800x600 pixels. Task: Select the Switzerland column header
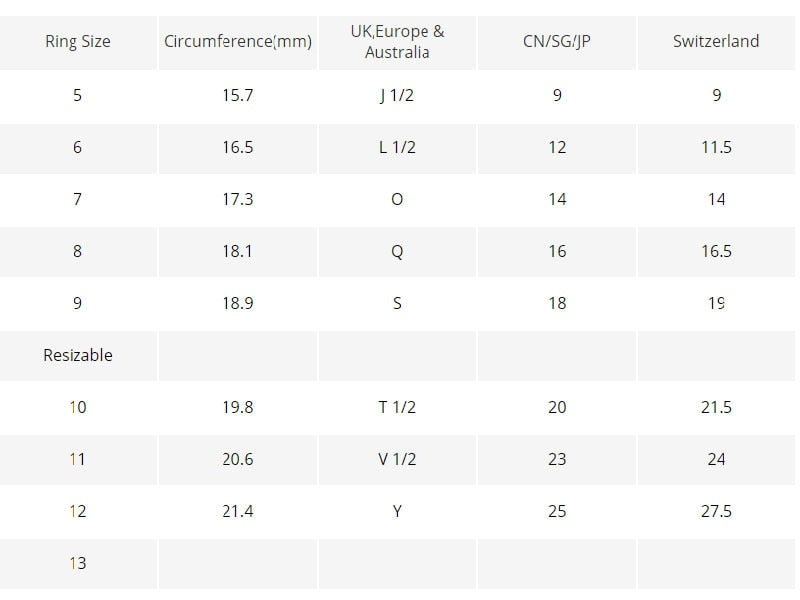716,41
